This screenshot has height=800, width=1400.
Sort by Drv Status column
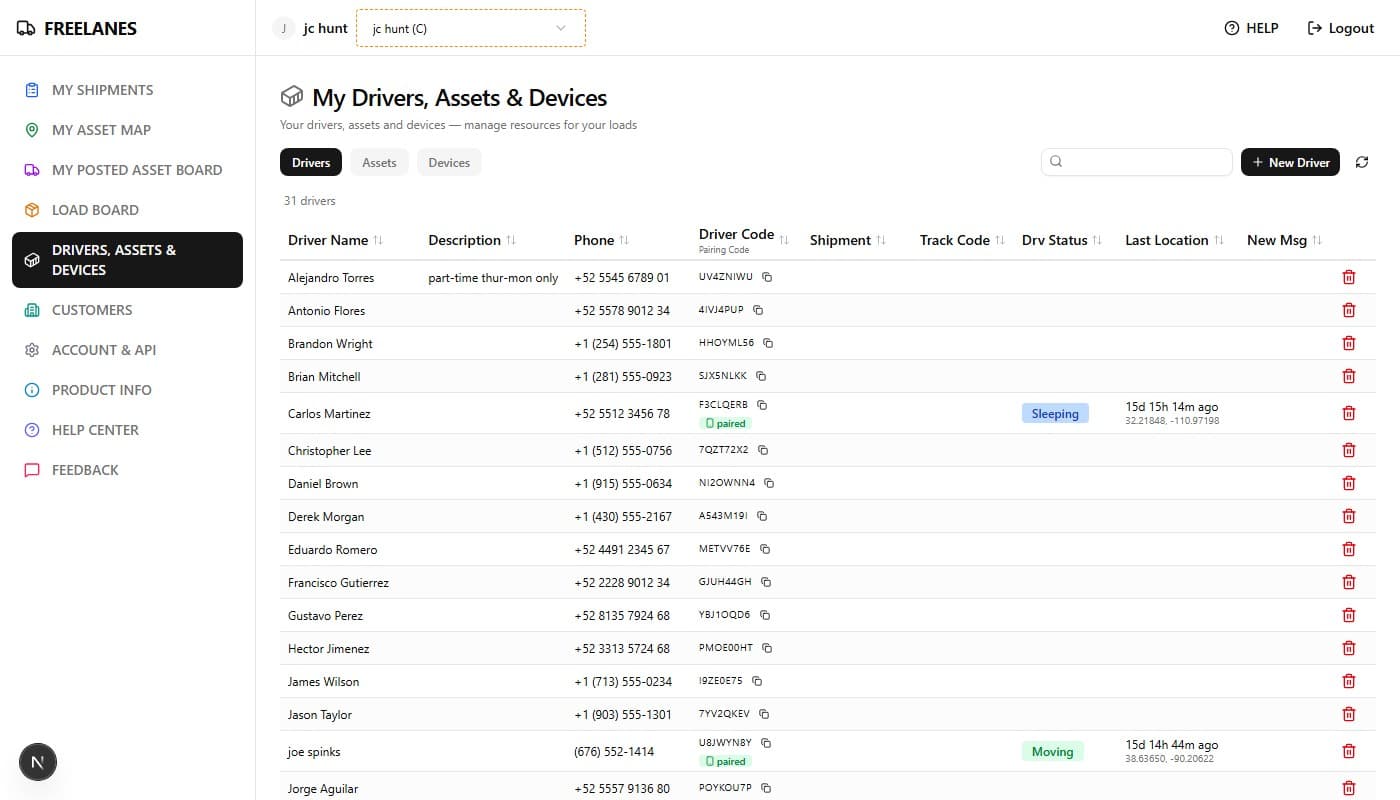1062,240
